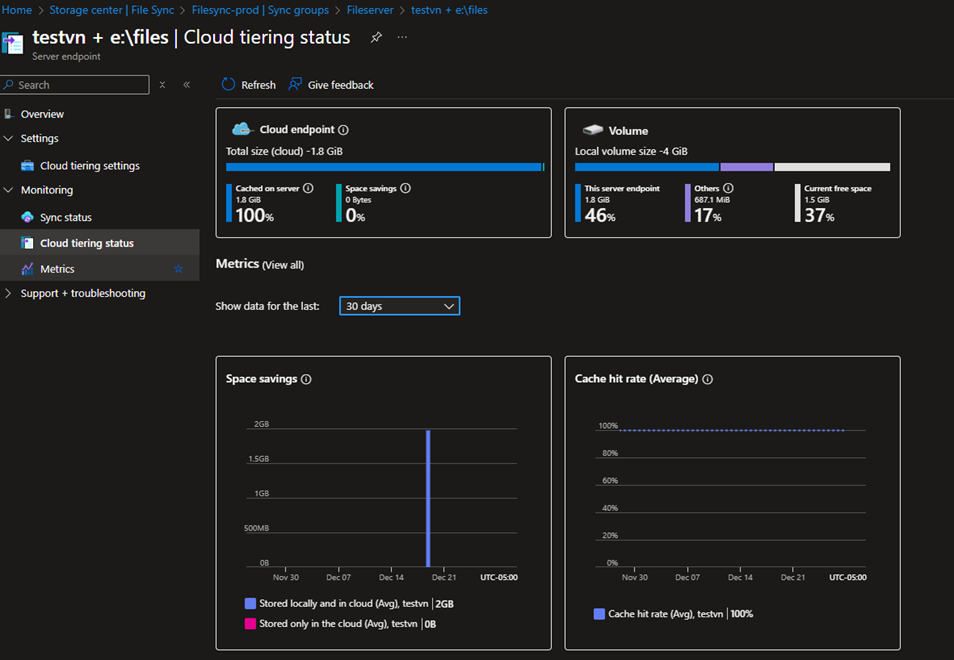Click the Cloud endpoint info icon
This screenshot has width=954, height=660.
pyautogui.click(x=343, y=130)
